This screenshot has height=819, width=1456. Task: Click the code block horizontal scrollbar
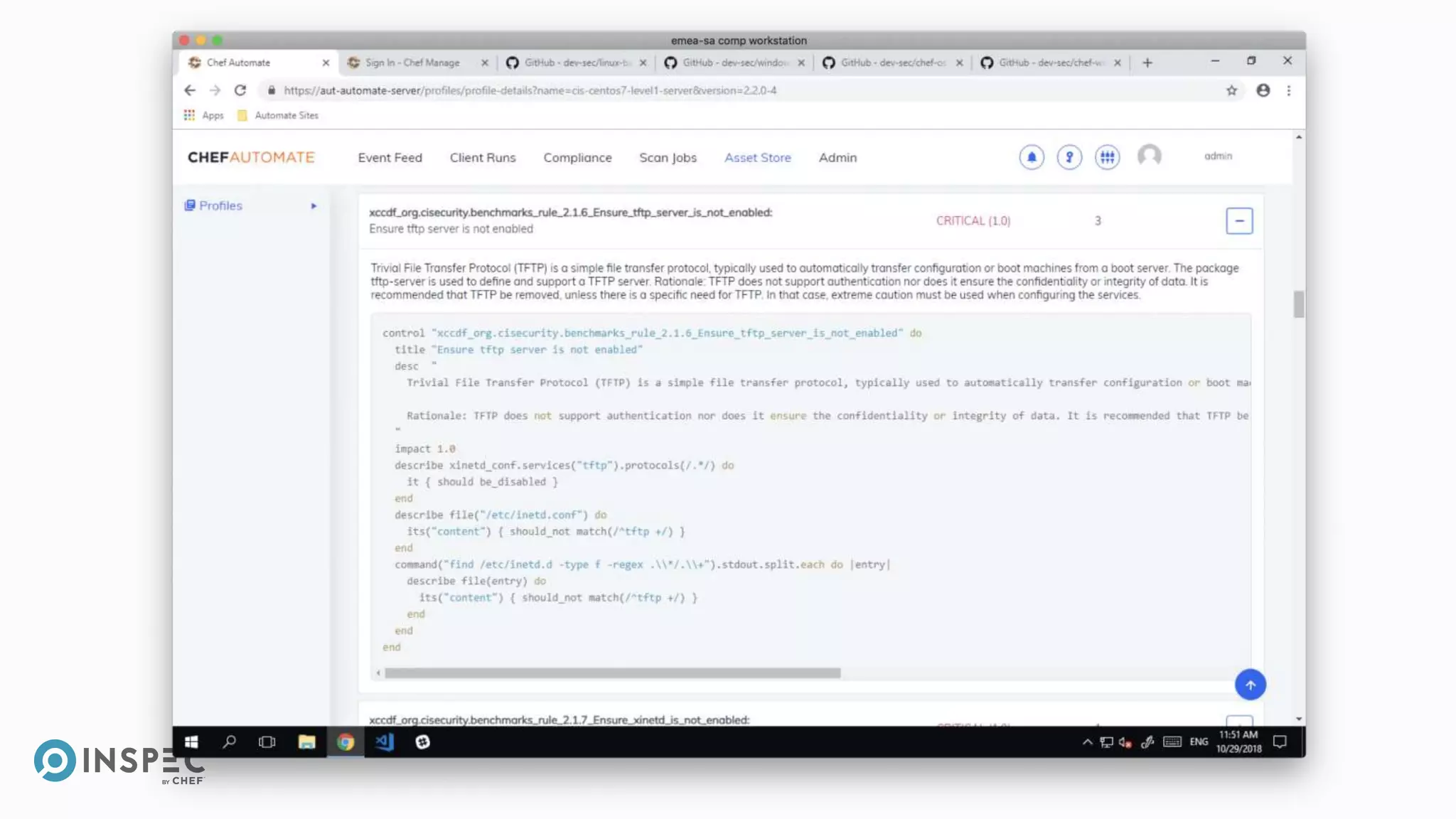click(x=611, y=673)
